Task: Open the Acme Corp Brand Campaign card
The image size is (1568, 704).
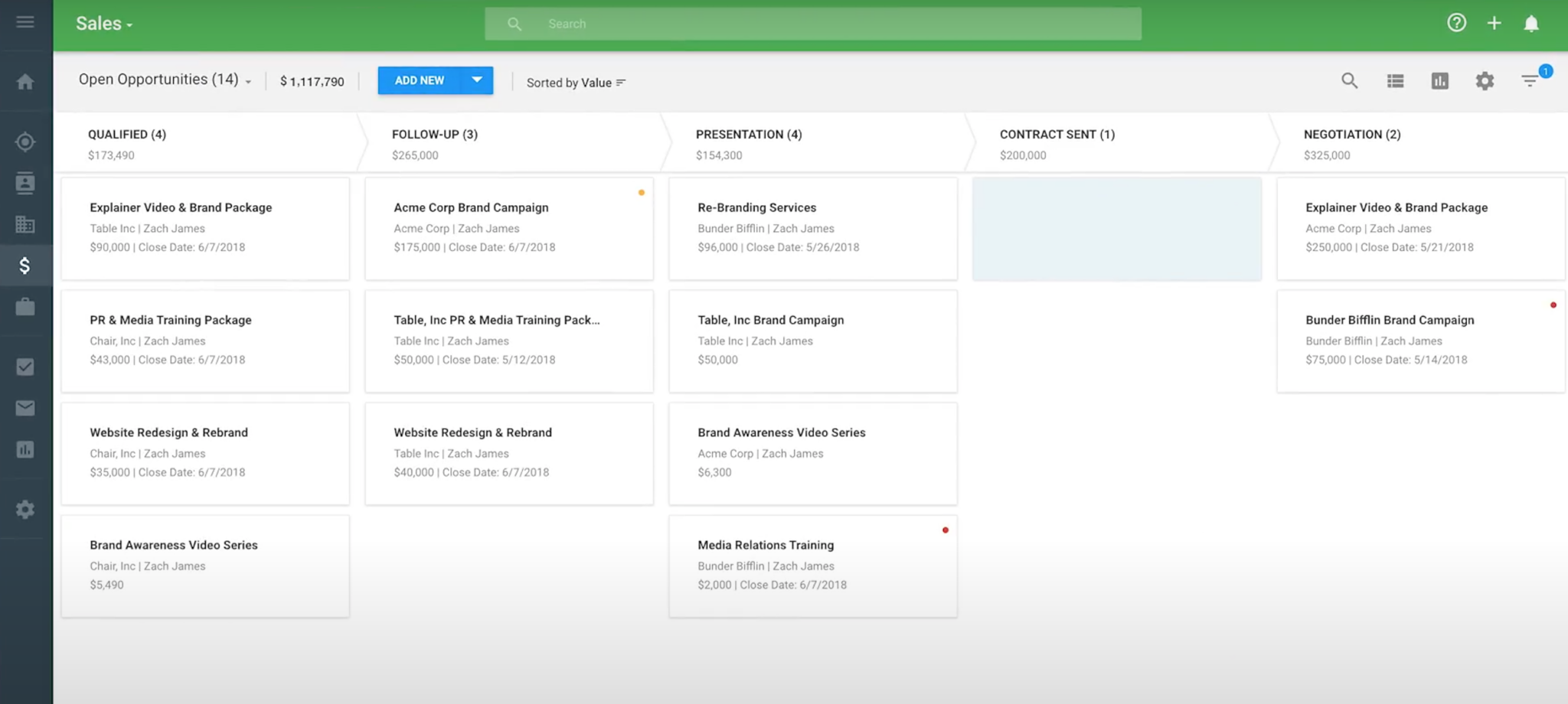Action: [508, 228]
